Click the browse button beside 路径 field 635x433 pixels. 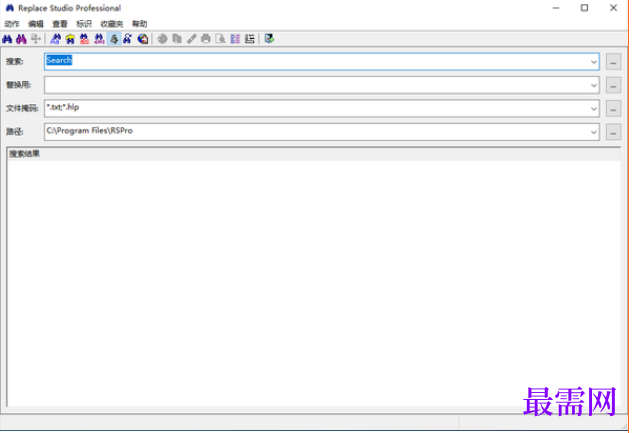(614, 132)
